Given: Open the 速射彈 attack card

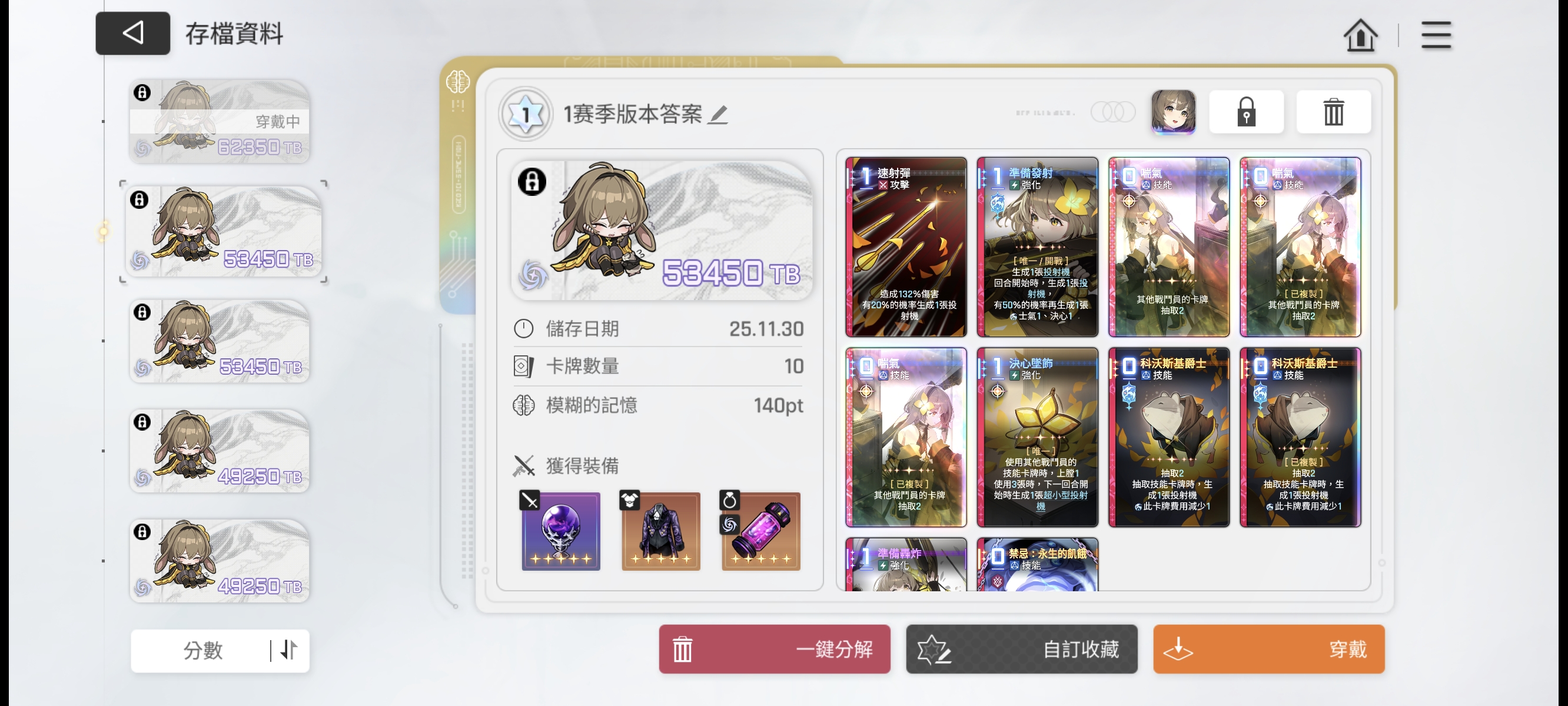Looking at the screenshot, I should click(x=906, y=247).
